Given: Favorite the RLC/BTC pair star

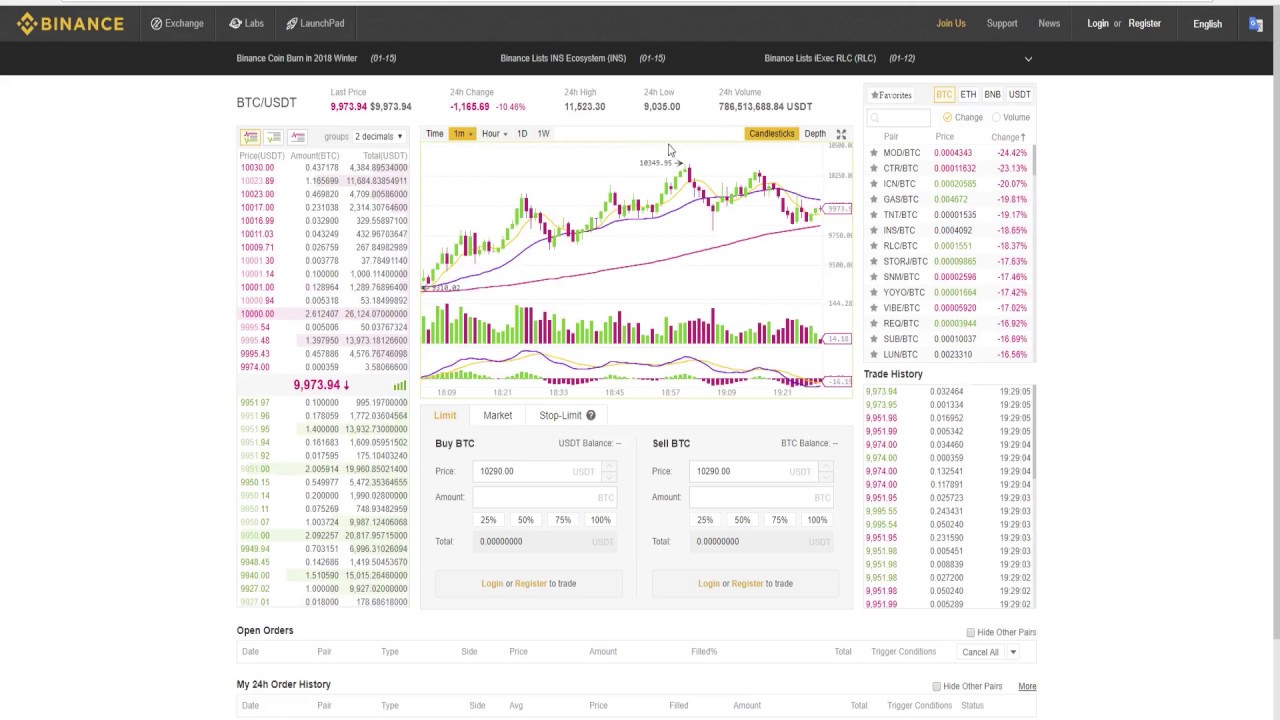Looking at the screenshot, I should pos(874,246).
